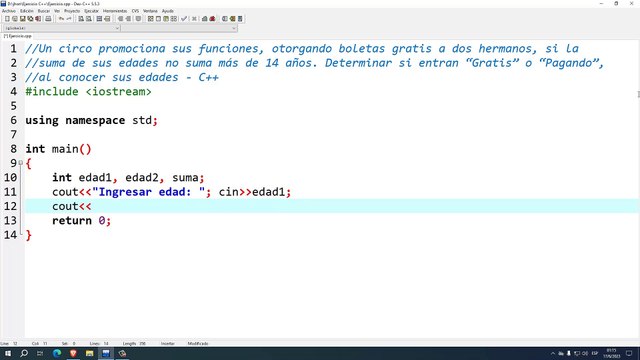Place cursor after cout<< on line 12

click(x=92, y=206)
